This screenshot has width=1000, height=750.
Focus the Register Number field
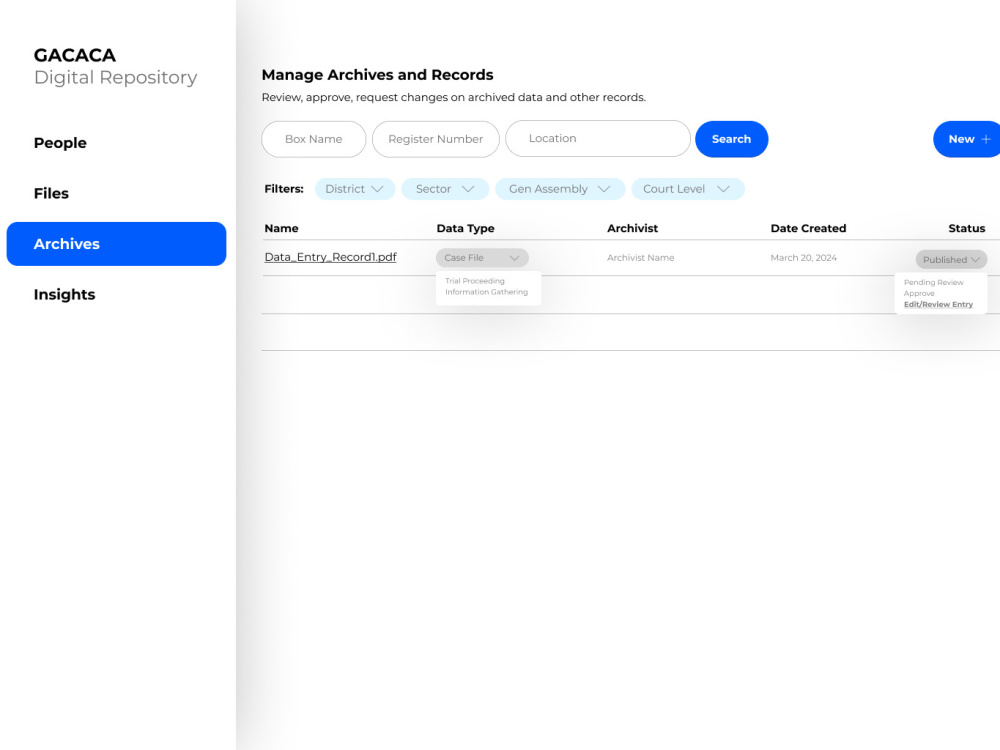[x=436, y=139]
